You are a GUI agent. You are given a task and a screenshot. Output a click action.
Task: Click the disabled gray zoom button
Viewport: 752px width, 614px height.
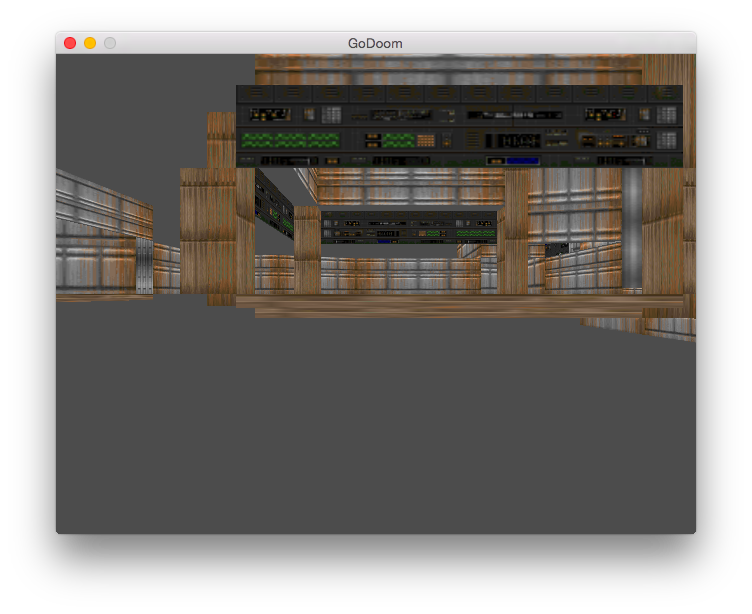click(110, 43)
